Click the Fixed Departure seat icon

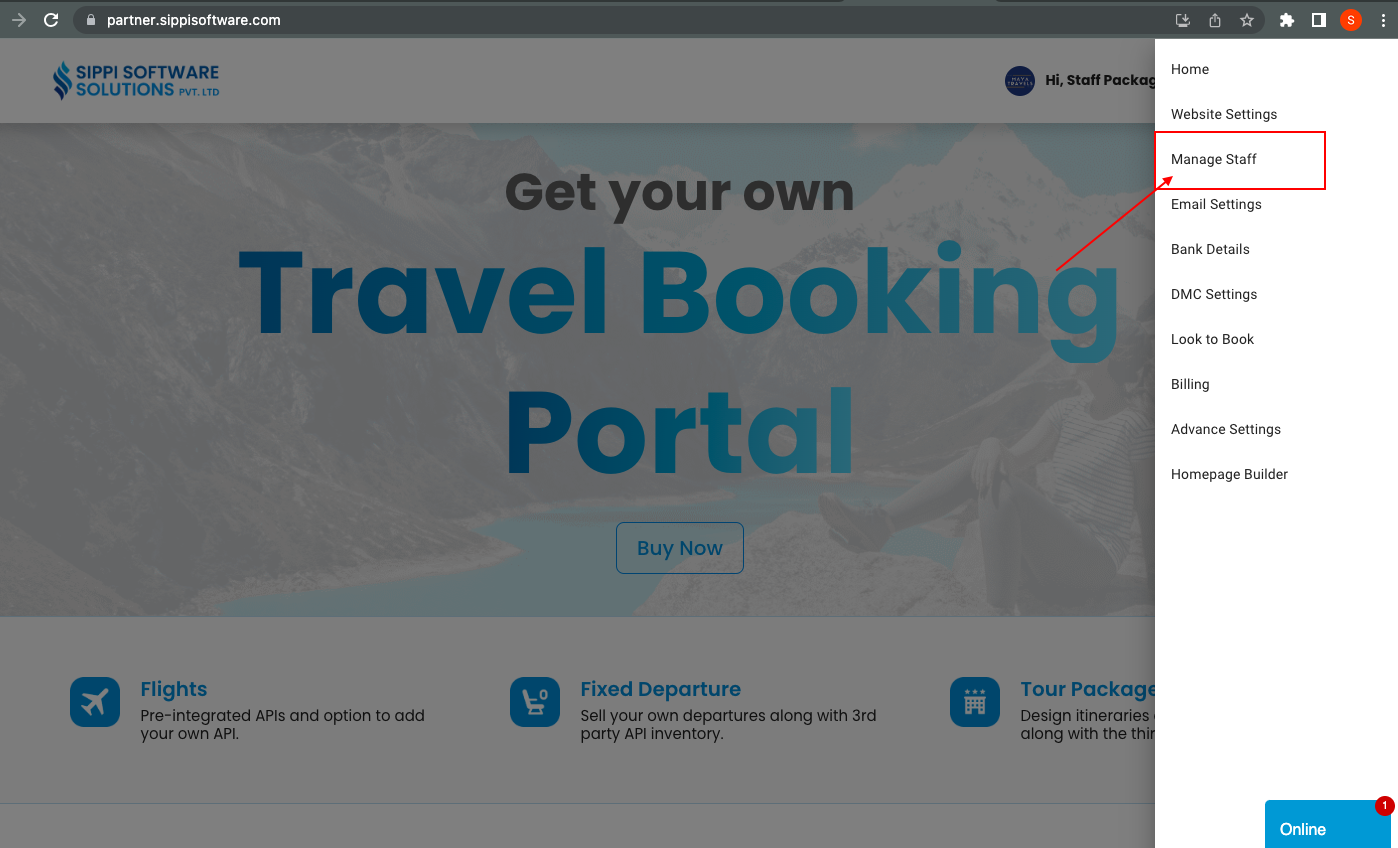(535, 702)
